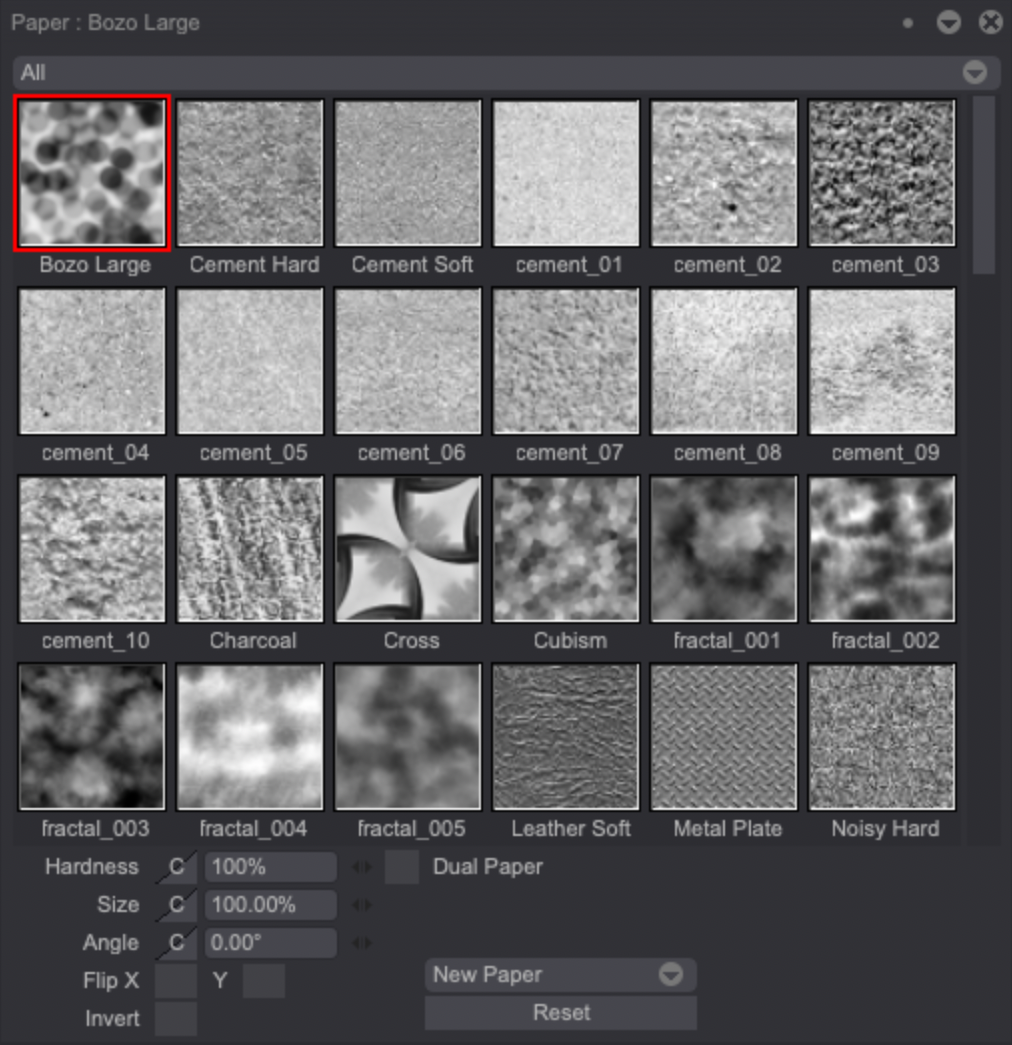The width and height of the screenshot is (1012, 1045).
Task: Enable the Invert checkbox
Action: click(176, 1019)
